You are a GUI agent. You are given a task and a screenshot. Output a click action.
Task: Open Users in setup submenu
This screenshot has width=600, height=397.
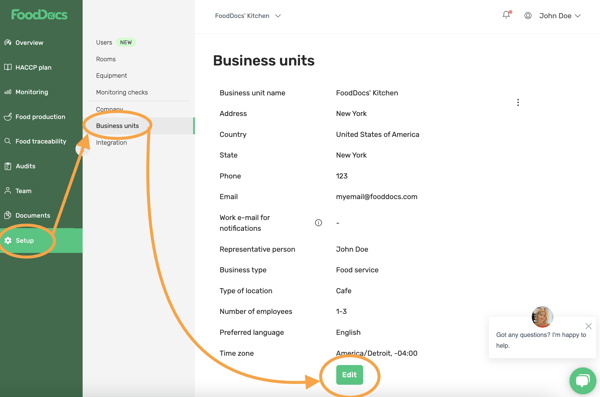[104, 42]
